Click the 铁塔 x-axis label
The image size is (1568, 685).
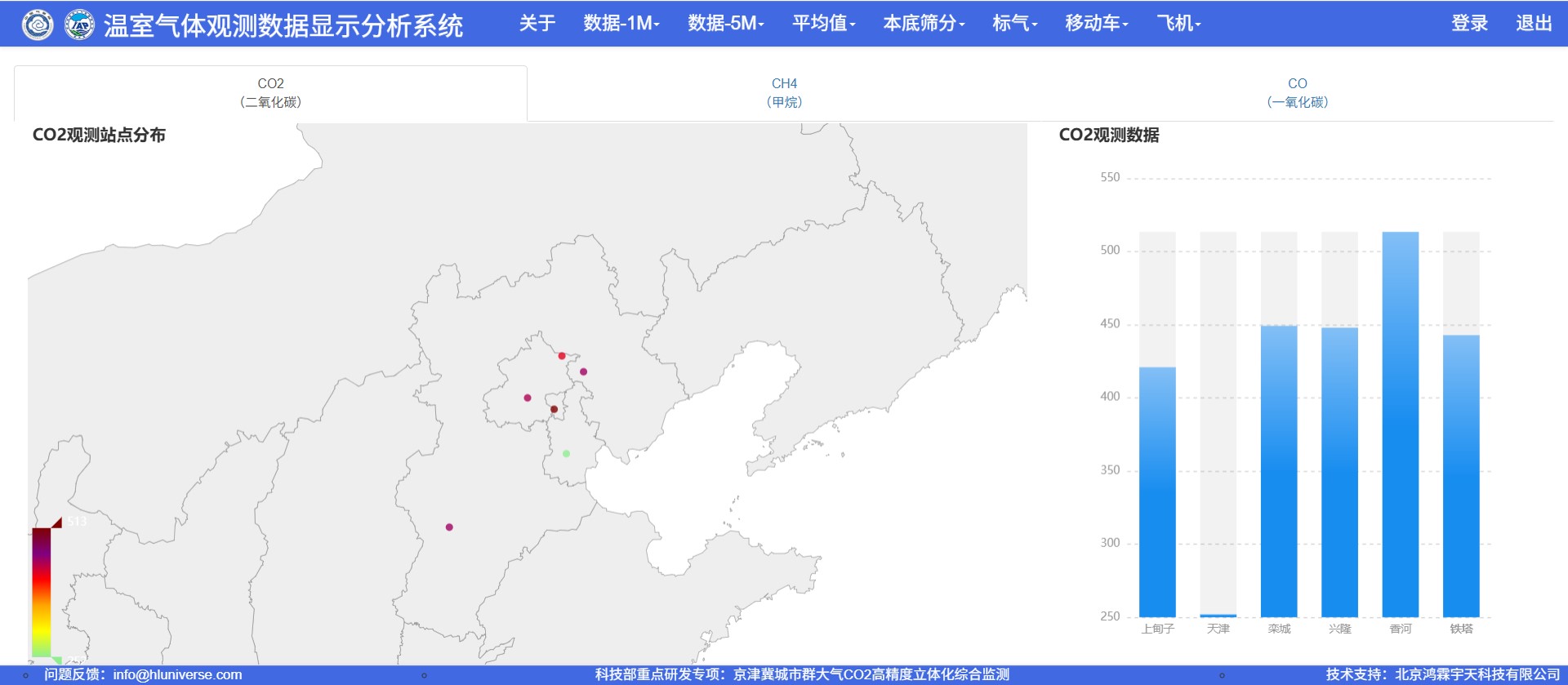1461,629
